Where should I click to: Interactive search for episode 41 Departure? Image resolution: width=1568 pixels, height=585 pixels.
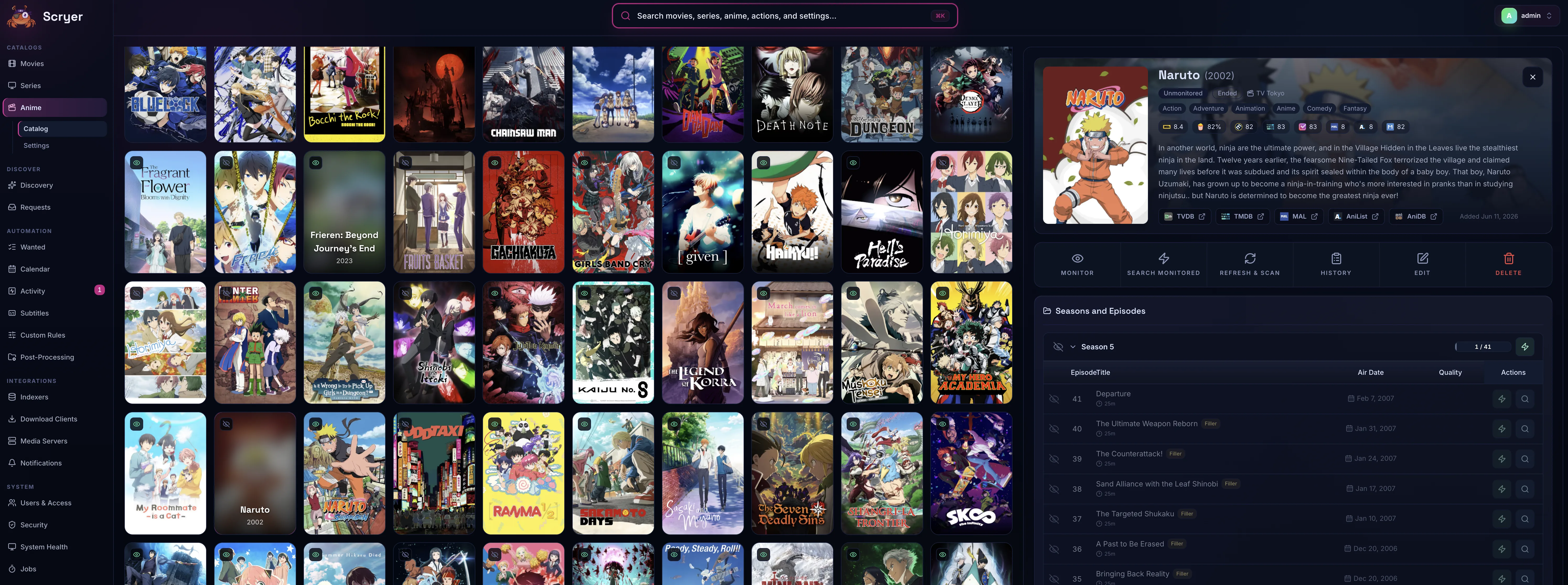1525,399
